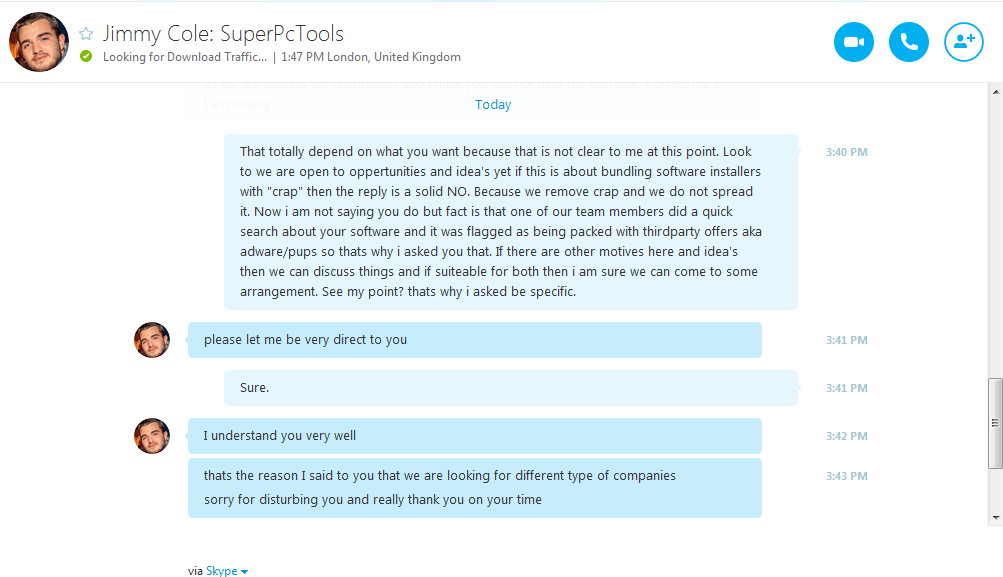The image size is (1003, 577).
Task: Click the scrollbar down arrow
Action: click(995, 517)
